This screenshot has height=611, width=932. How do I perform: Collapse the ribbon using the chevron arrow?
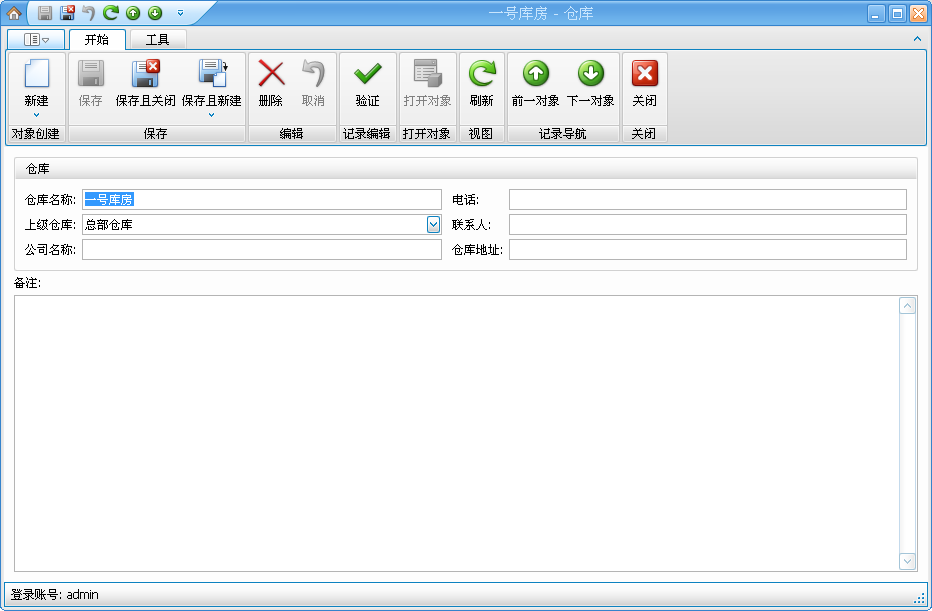pyautogui.click(x=917, y=38)
